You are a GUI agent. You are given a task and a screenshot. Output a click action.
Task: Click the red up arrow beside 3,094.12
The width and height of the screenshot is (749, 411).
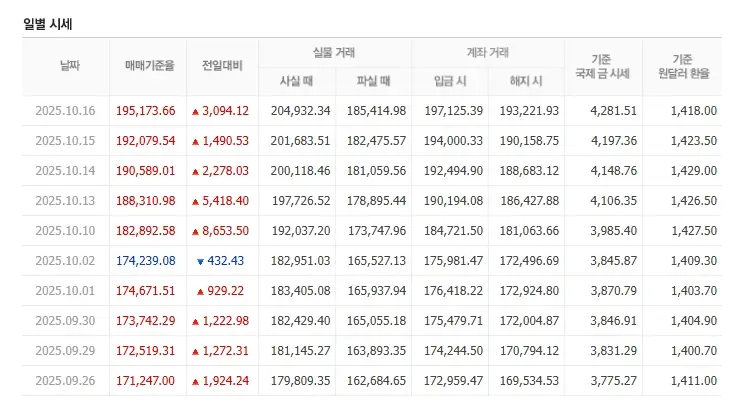[195, 111]
